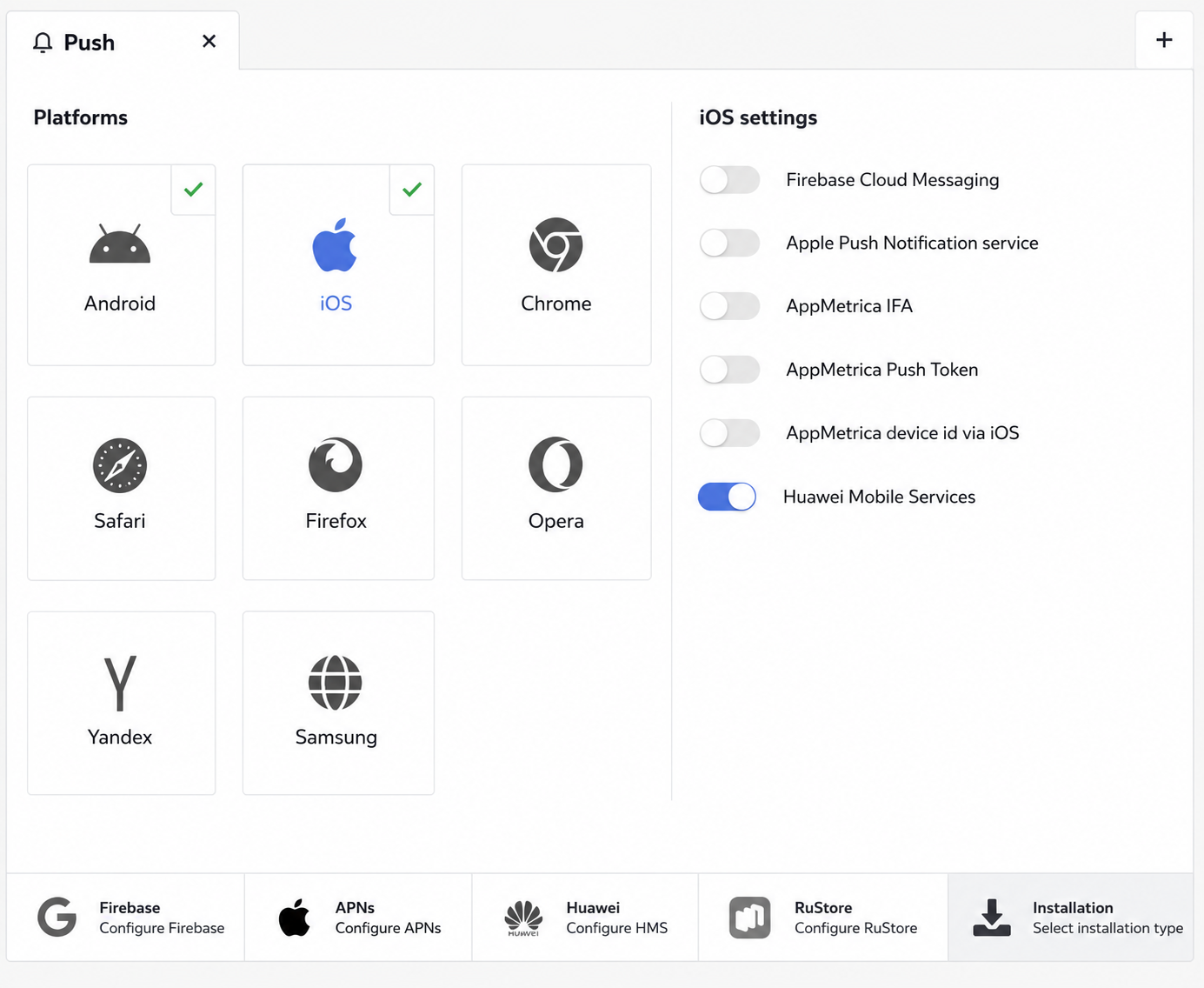Select the Yandex Y icon

120,683
